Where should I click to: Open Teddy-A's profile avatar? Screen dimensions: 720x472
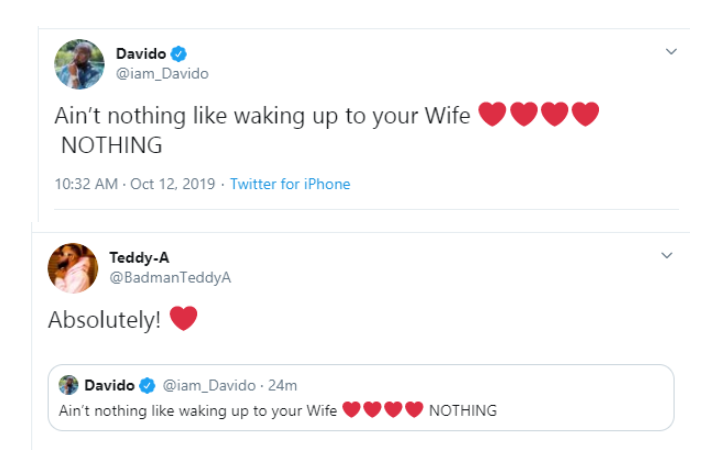click(x=73, y=267)
